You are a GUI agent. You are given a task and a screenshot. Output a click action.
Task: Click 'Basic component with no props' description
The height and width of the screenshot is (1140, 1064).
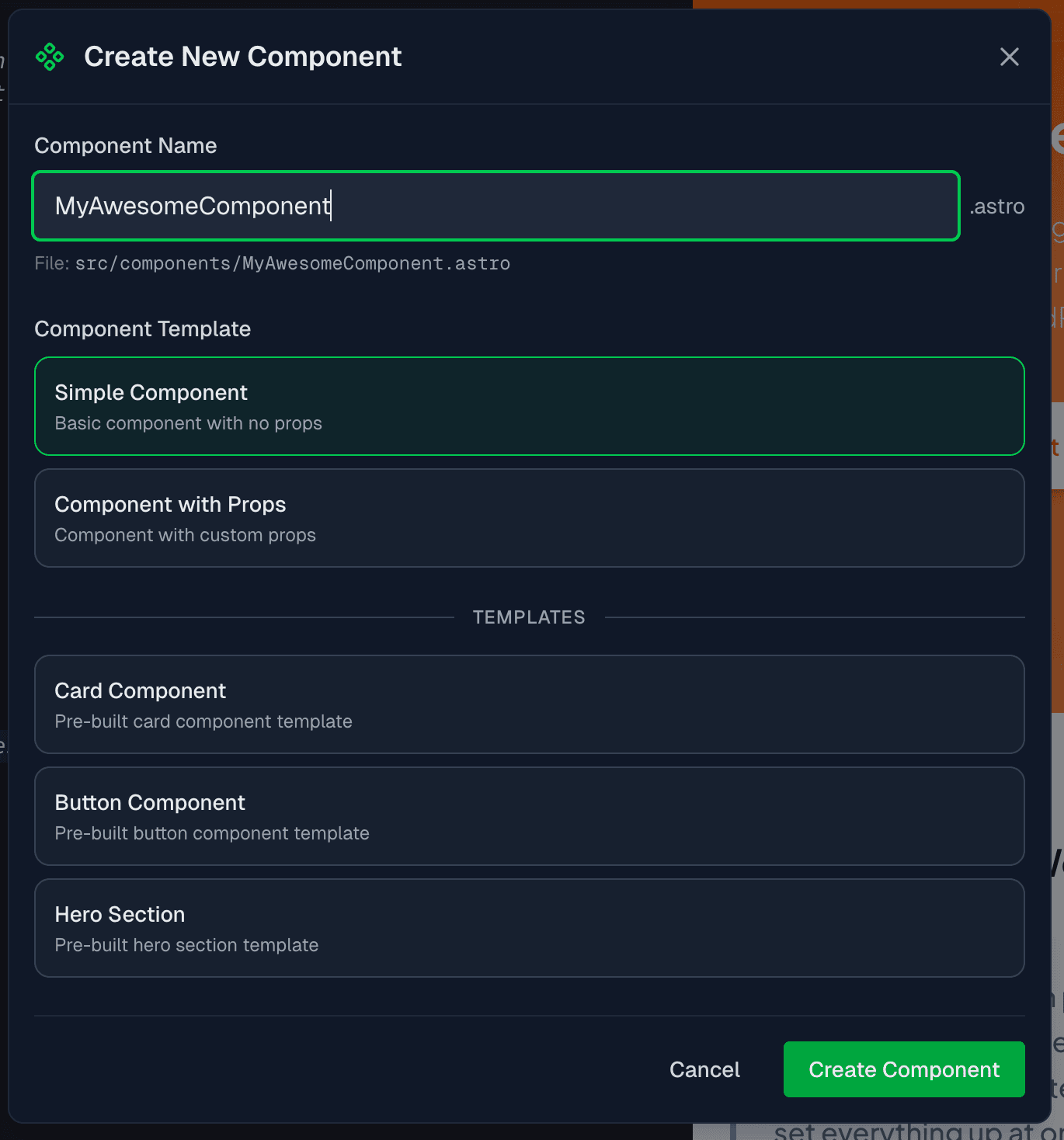click(188, 423)
